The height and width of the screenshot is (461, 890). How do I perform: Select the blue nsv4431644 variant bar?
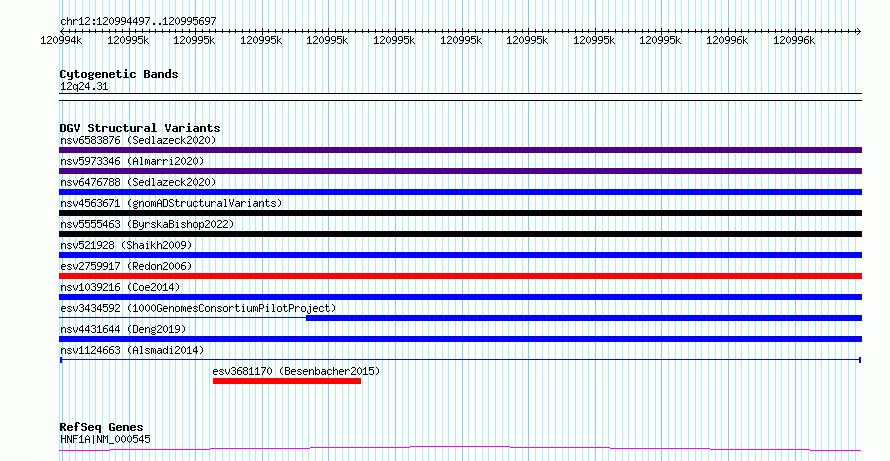click(460, 339)
